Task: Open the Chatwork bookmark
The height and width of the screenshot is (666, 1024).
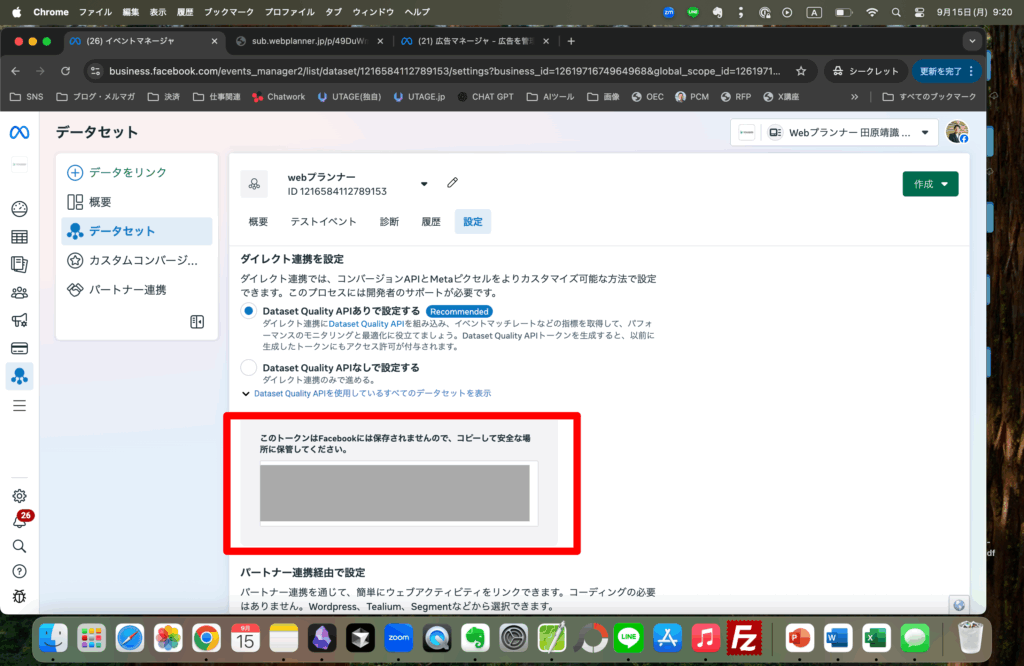Action: point(279,97)
